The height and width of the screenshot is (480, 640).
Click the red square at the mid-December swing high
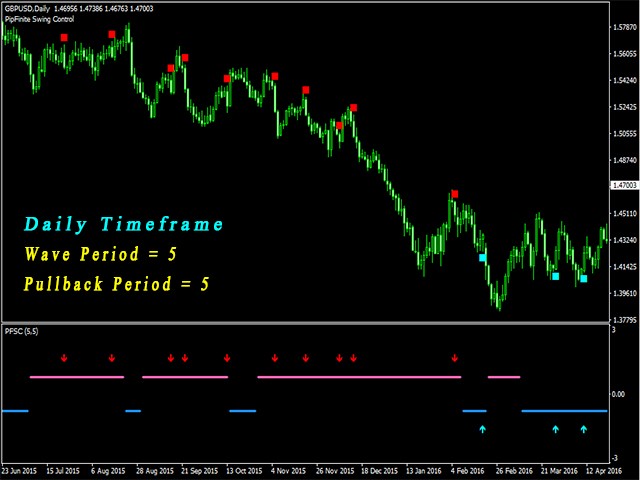[x=353, y=108]
